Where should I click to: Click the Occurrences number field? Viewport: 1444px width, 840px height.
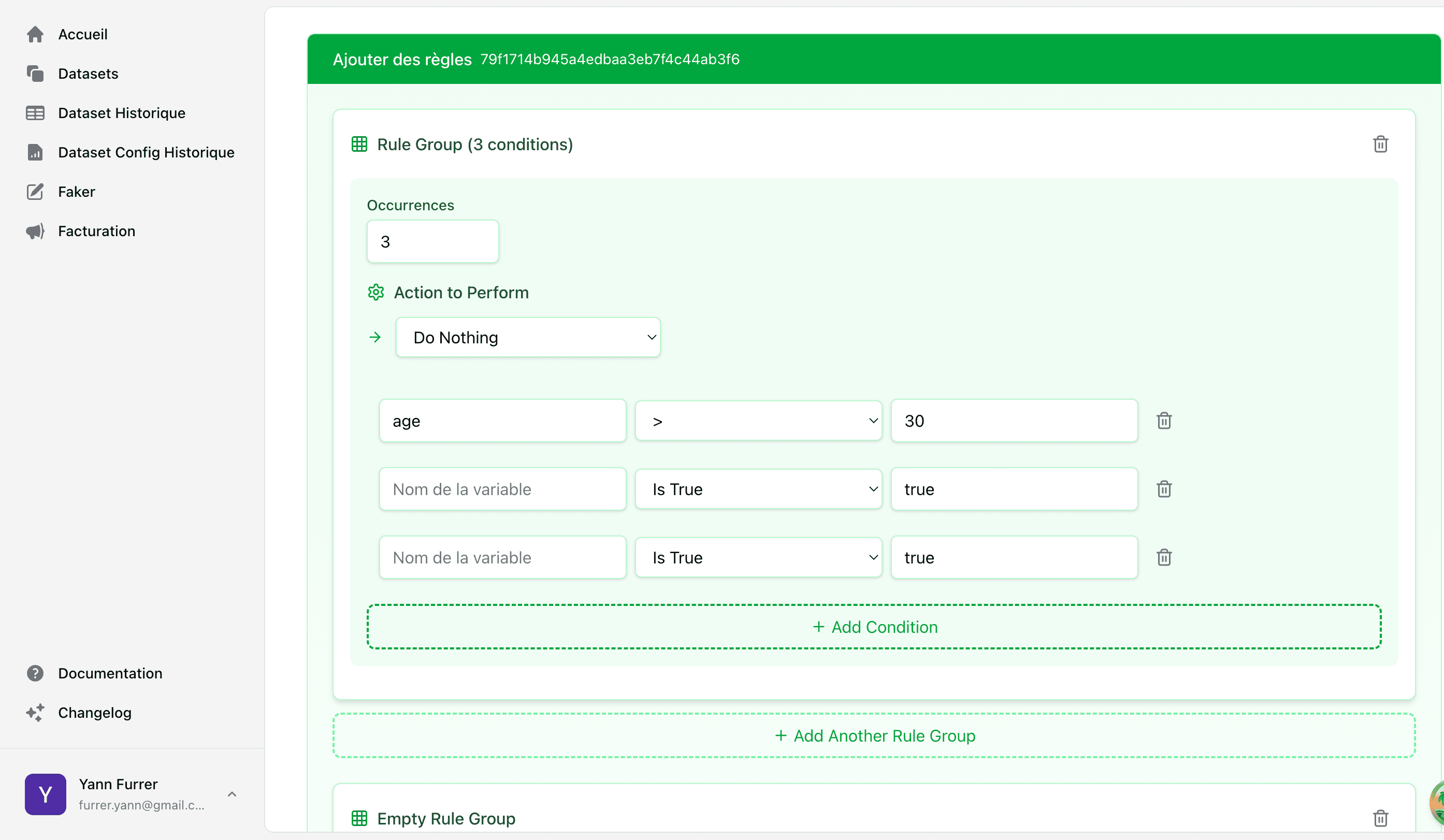pos(432,242)
